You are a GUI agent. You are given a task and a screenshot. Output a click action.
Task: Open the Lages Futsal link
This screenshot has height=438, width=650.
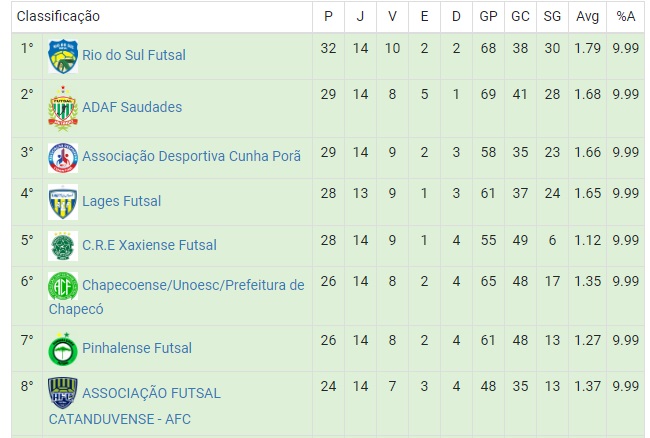[x=121, y=201]
